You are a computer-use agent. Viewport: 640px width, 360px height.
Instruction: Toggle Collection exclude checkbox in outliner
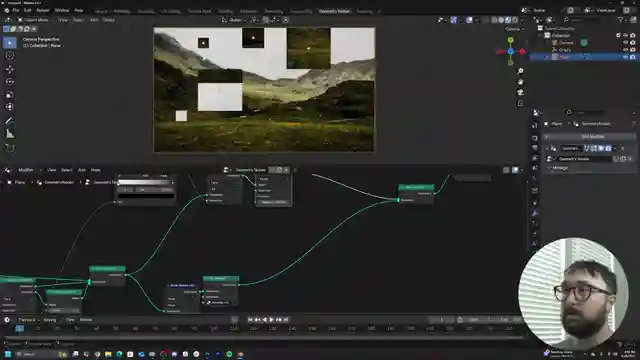point(618,36)
